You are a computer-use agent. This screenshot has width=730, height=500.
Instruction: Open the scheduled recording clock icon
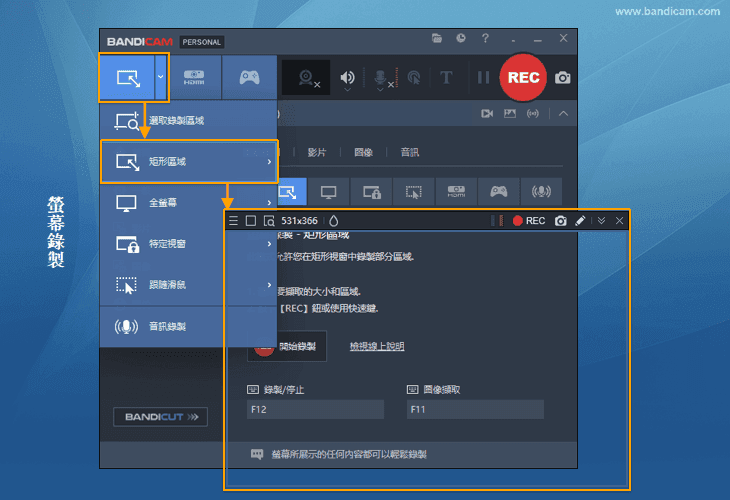point(461,38)
